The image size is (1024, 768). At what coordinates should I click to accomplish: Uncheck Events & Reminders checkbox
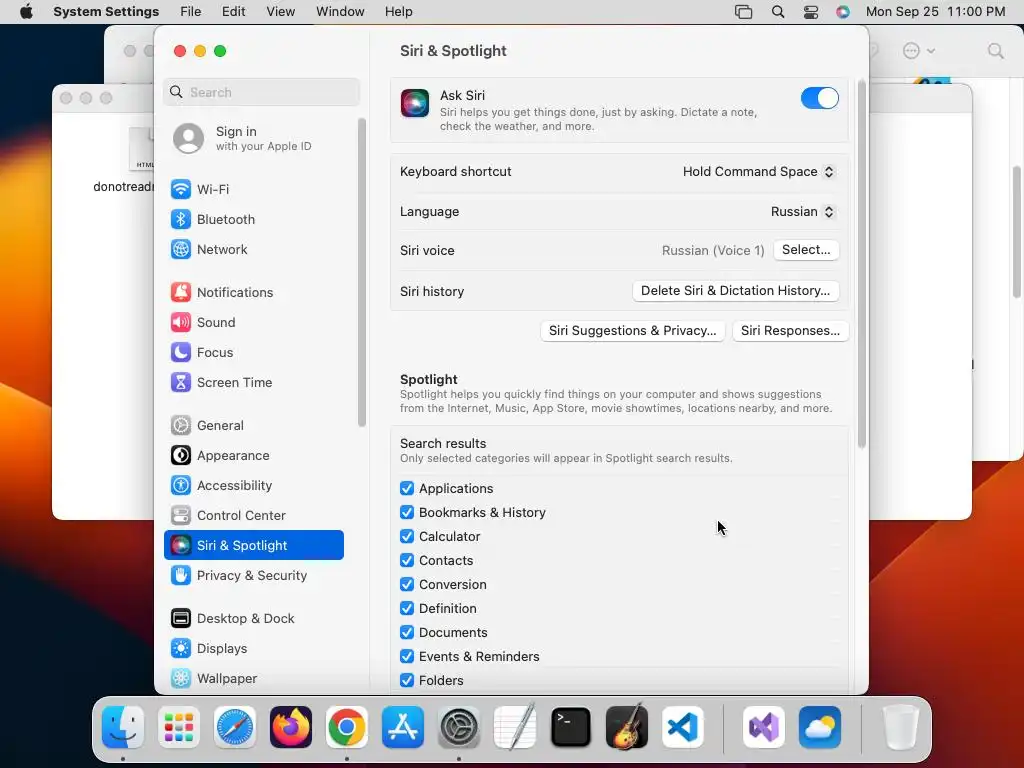coord(407,656)
